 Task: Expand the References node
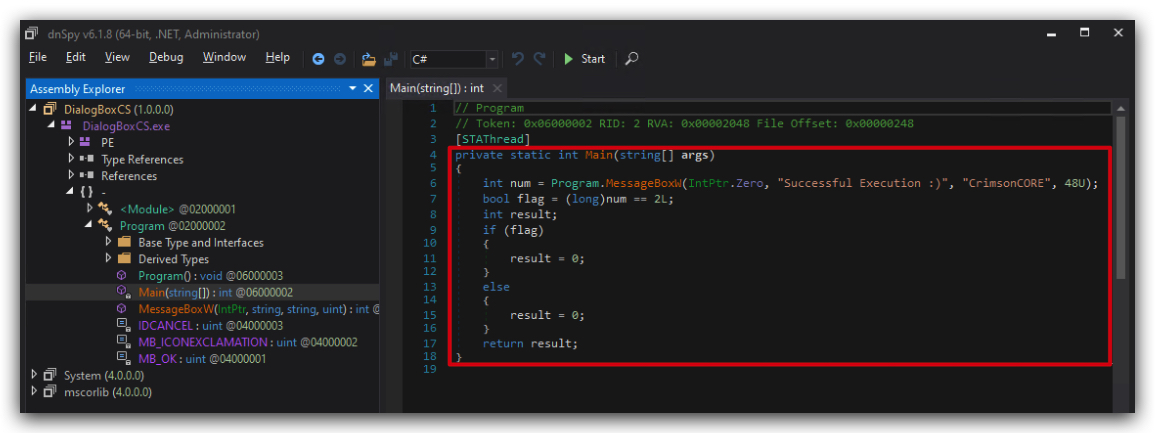[71, 176]
